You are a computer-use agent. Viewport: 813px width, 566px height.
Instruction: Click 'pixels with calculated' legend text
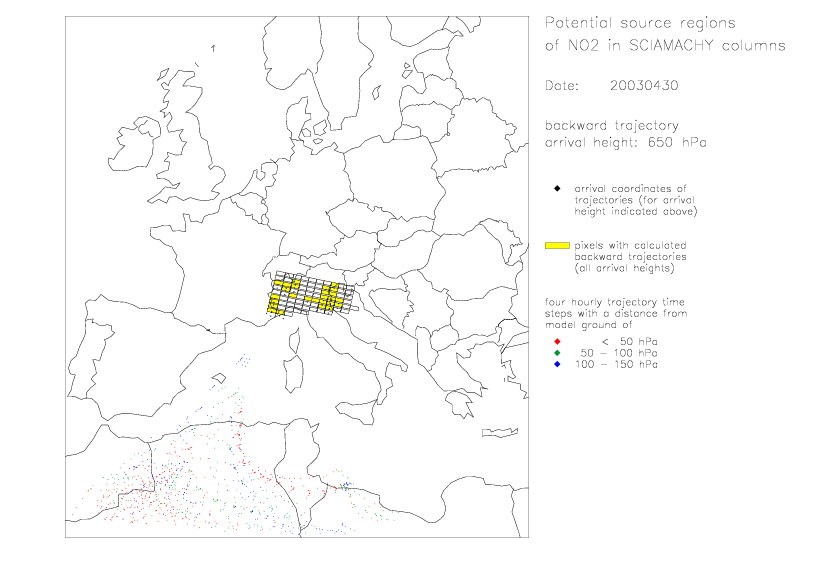coord(630,246)
